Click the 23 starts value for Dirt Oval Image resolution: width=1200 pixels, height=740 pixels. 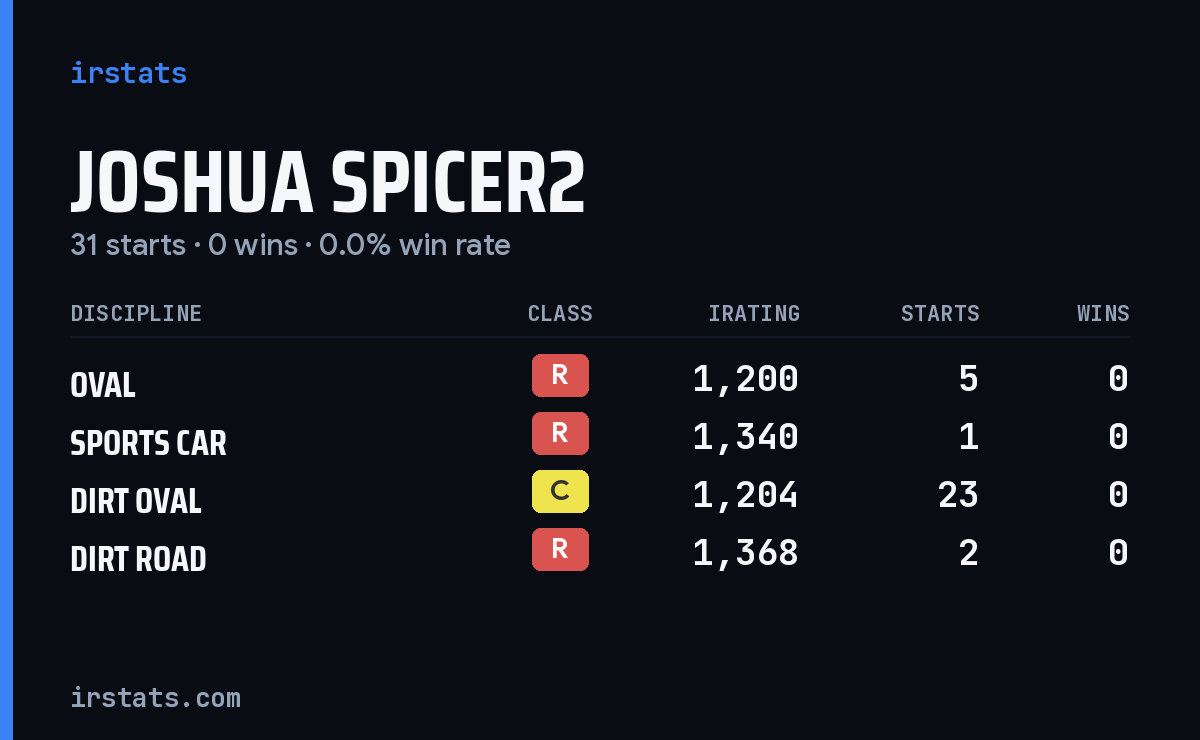coord(958,494)
